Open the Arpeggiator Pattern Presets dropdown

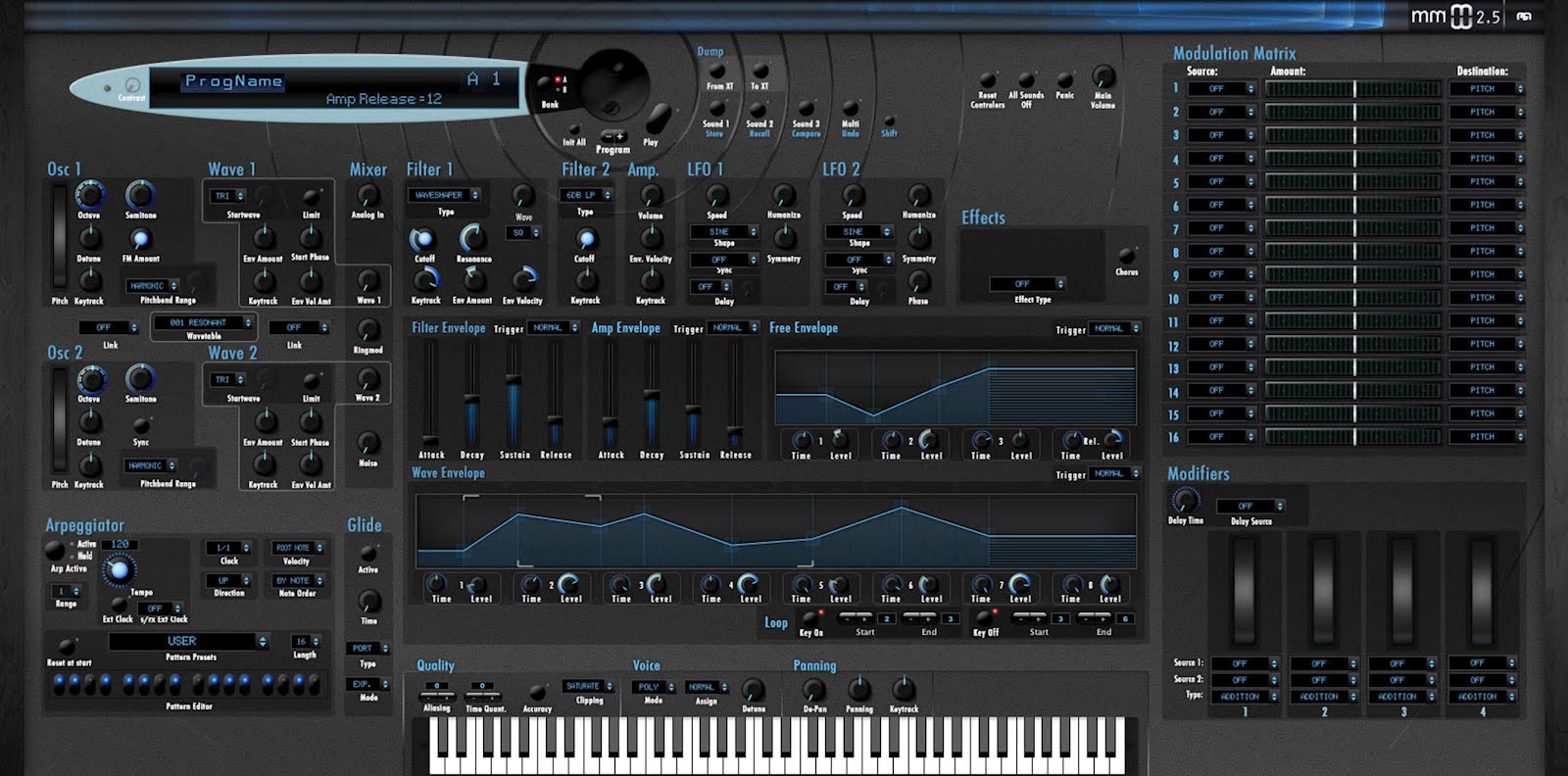coord(188,641)
